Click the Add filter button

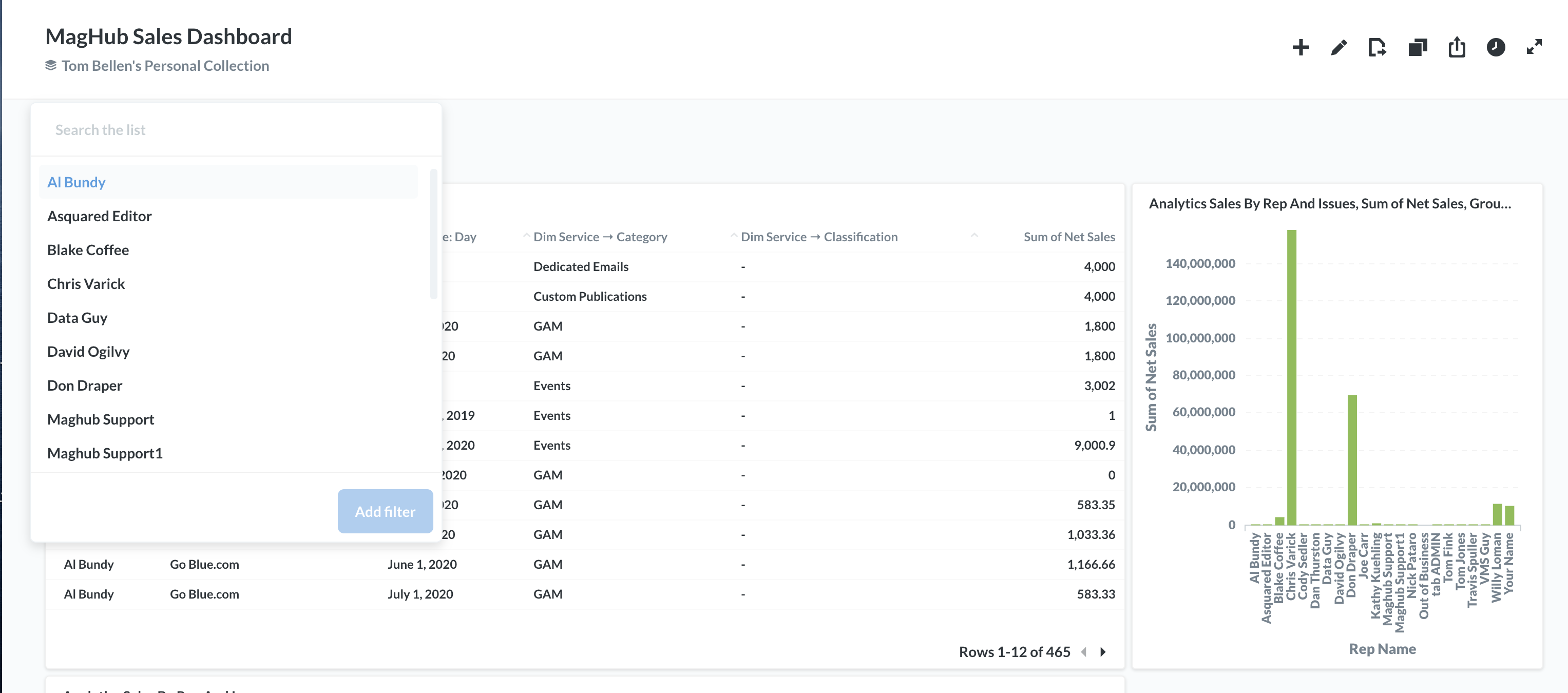coord(385,511)
